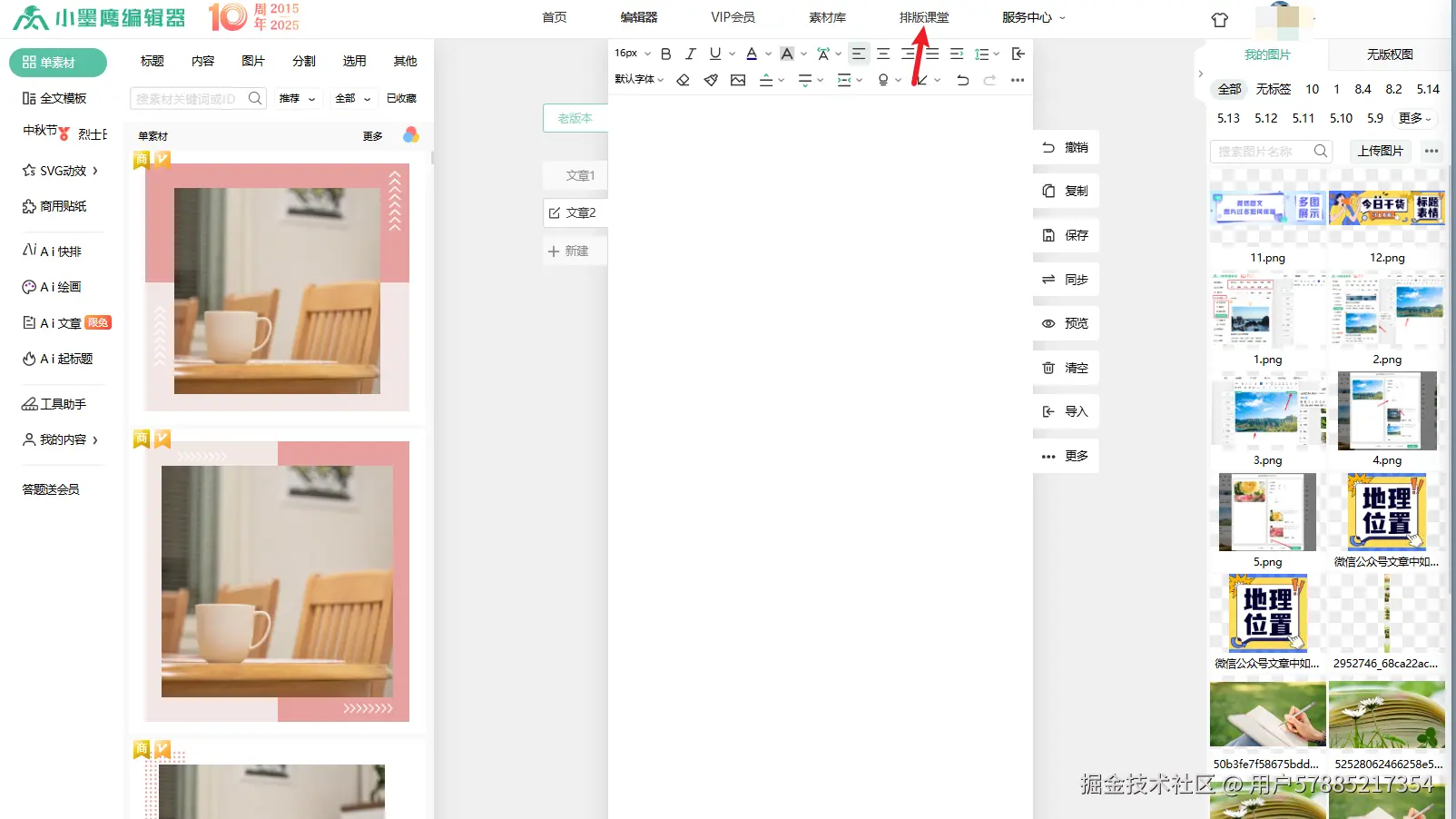Open the toolbar's three-dot more options
The width and height of the screenshot is (1456, 819).
1018,80
